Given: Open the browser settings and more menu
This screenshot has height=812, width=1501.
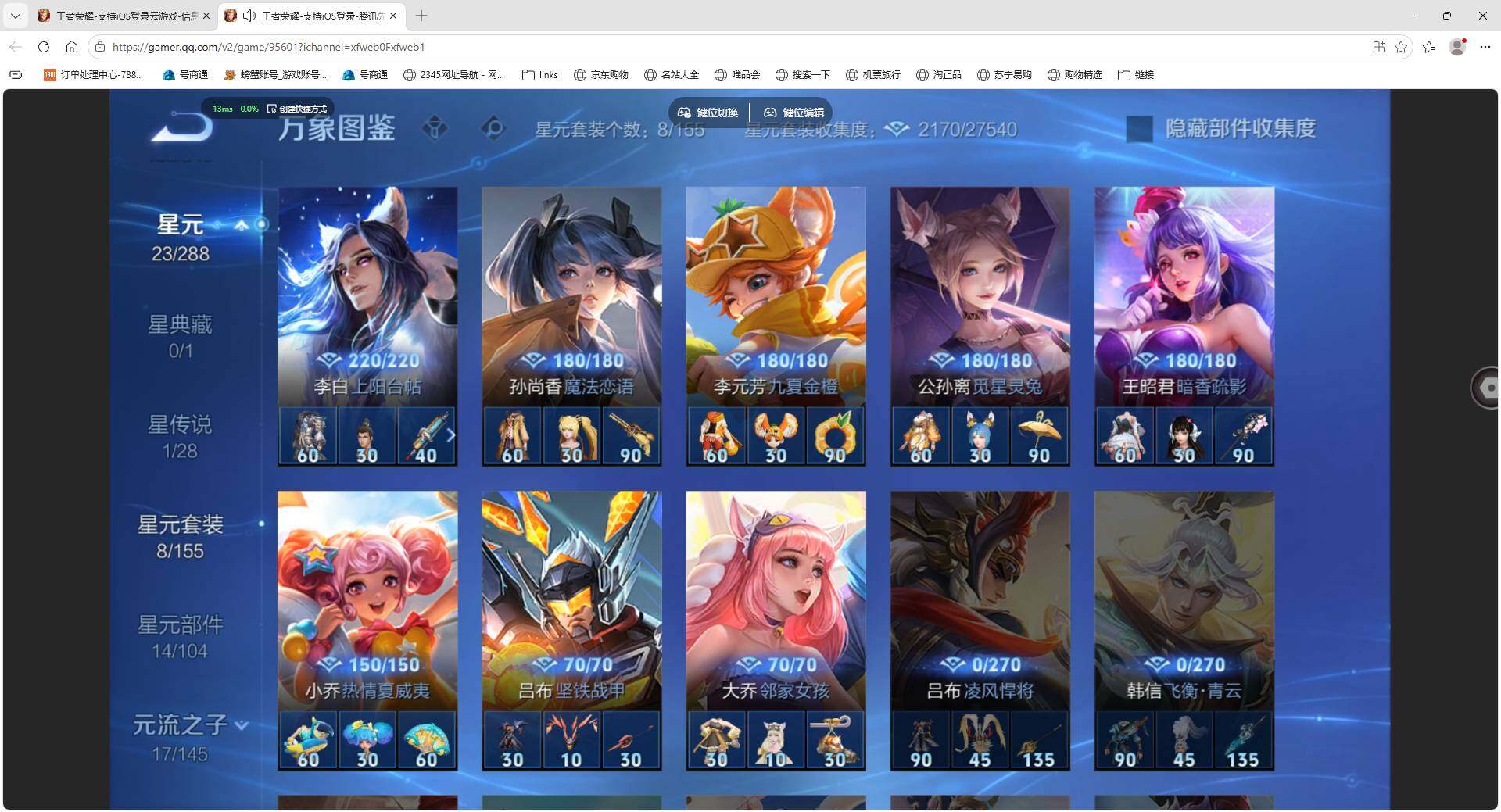Looking at the screenshot, I should tap(1485, 47).
